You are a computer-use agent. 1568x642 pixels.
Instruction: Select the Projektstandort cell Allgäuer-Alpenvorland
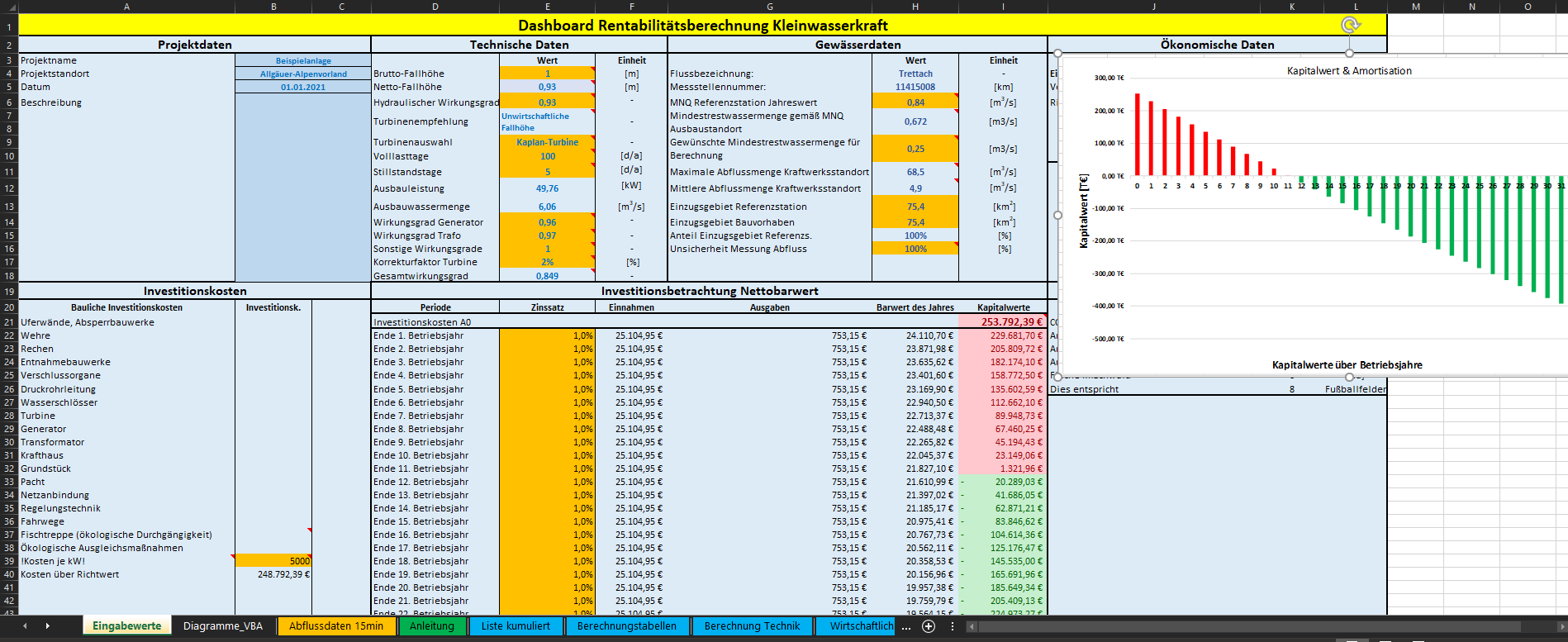click(x=303, y=74)
